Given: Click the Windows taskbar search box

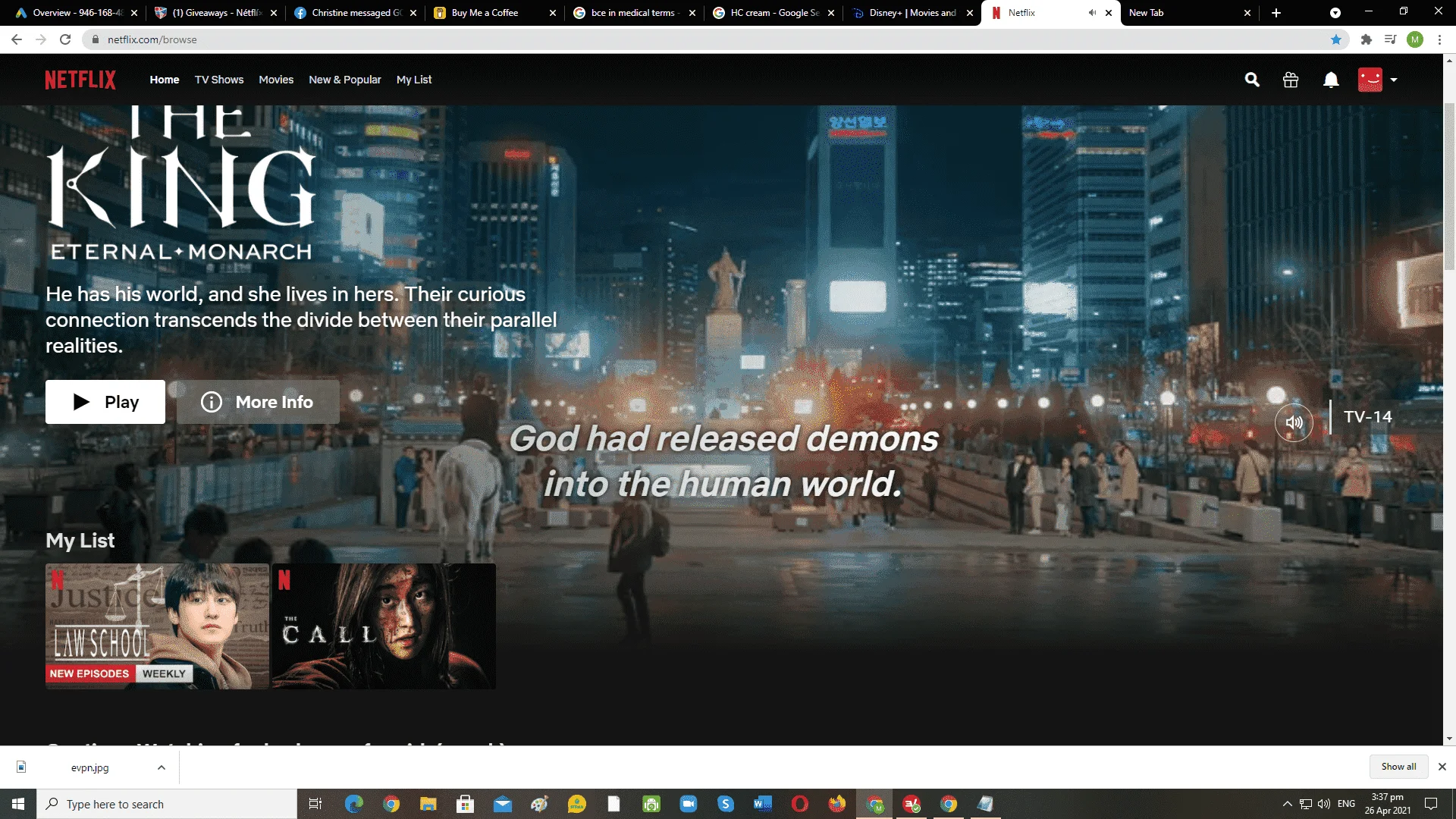Looking at the screenshot, I should pyautogui.click(x=167, y=804).
